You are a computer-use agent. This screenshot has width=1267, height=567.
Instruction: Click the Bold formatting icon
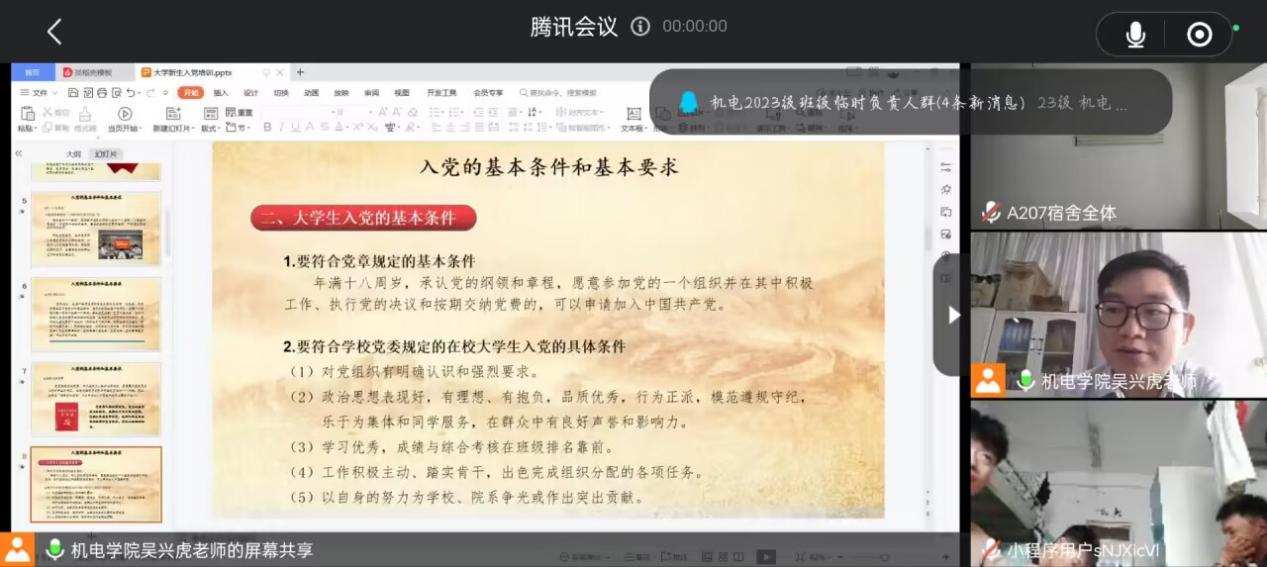(267, 128)
